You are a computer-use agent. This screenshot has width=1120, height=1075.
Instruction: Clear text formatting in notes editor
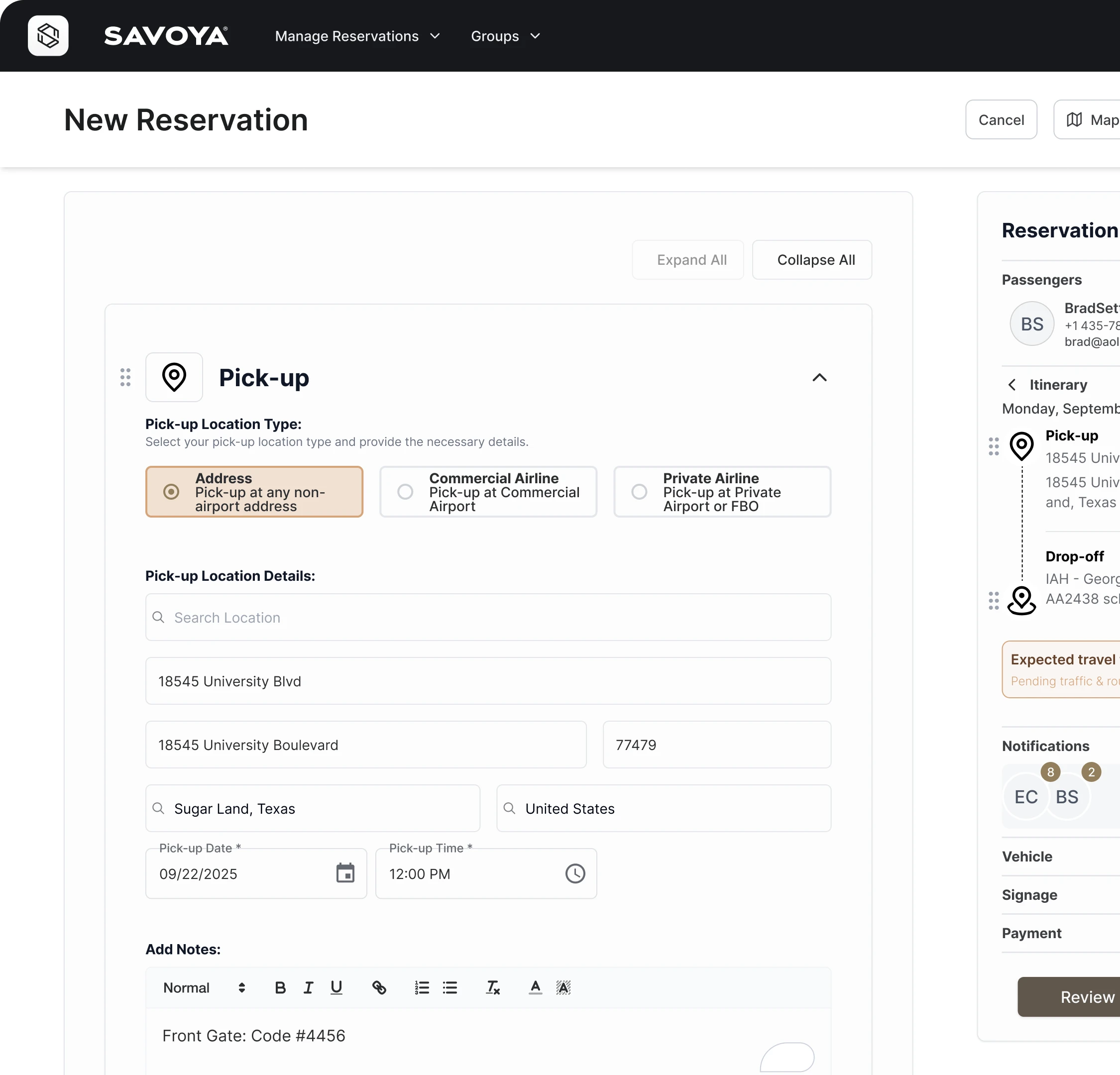pos(493,987)
